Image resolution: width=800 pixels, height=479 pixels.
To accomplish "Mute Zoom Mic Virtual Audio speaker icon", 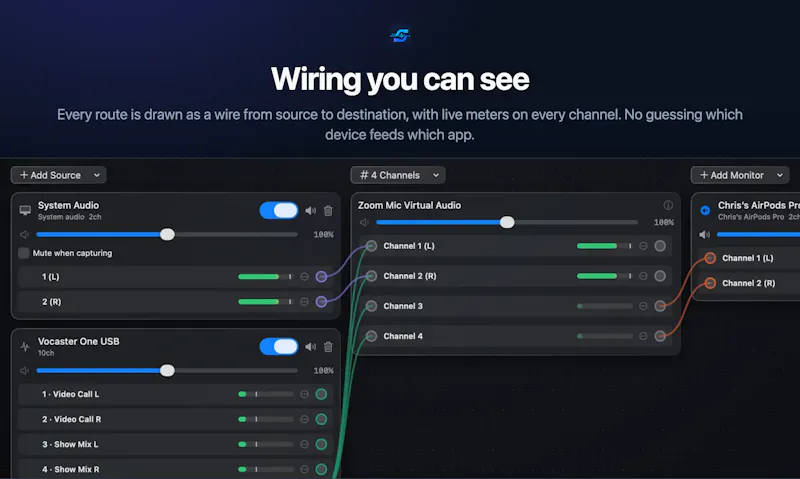I will pos(364,222).
